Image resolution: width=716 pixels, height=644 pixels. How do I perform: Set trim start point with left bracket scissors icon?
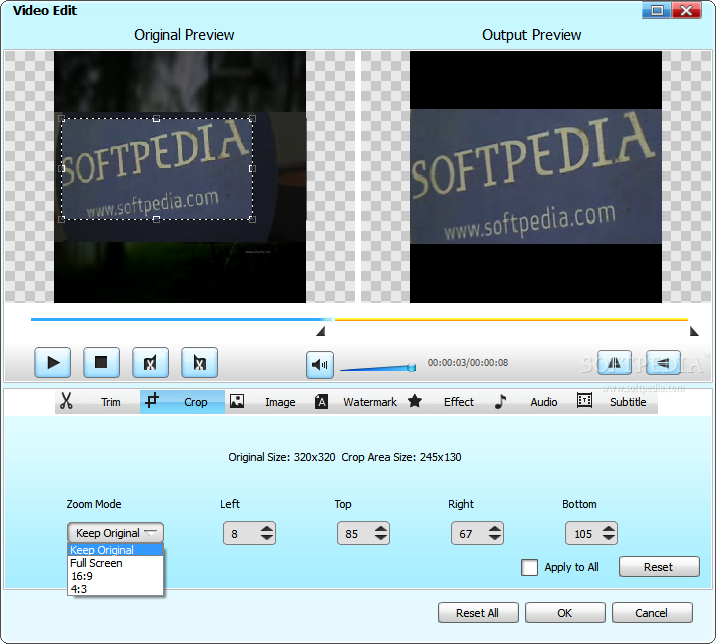point(150,363)
